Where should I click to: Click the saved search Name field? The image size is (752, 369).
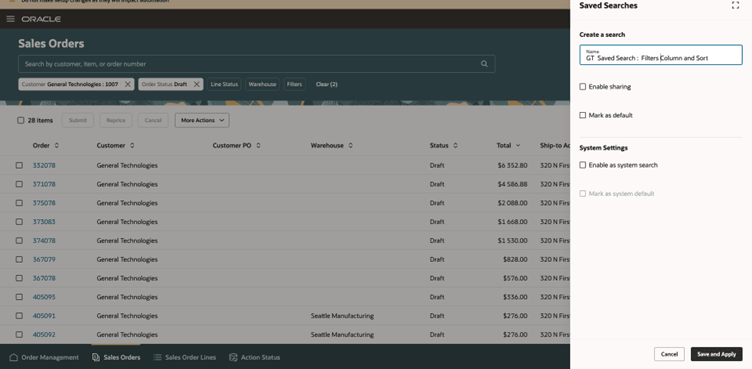[x=661, y=55]
